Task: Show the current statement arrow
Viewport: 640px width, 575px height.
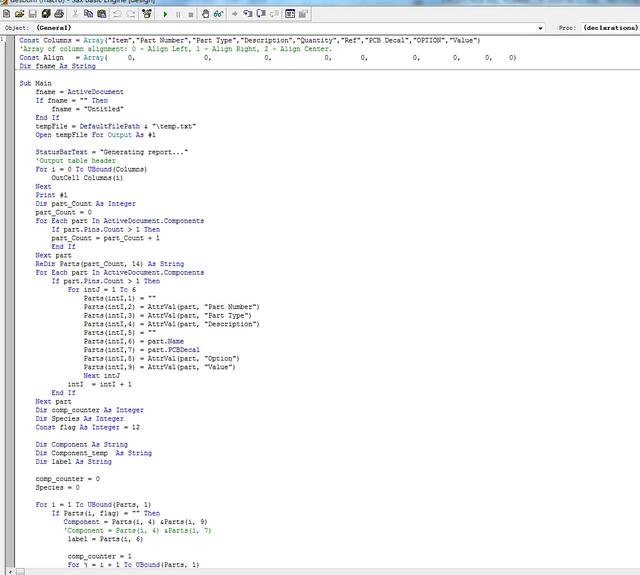Action: (x=235, y=14)
